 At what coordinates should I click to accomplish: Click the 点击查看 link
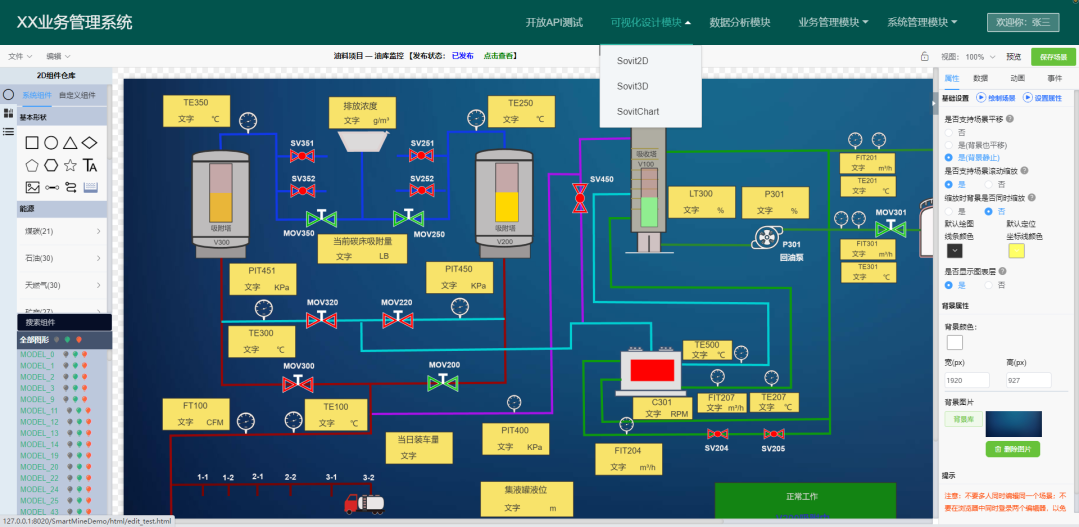coord(499,56)
